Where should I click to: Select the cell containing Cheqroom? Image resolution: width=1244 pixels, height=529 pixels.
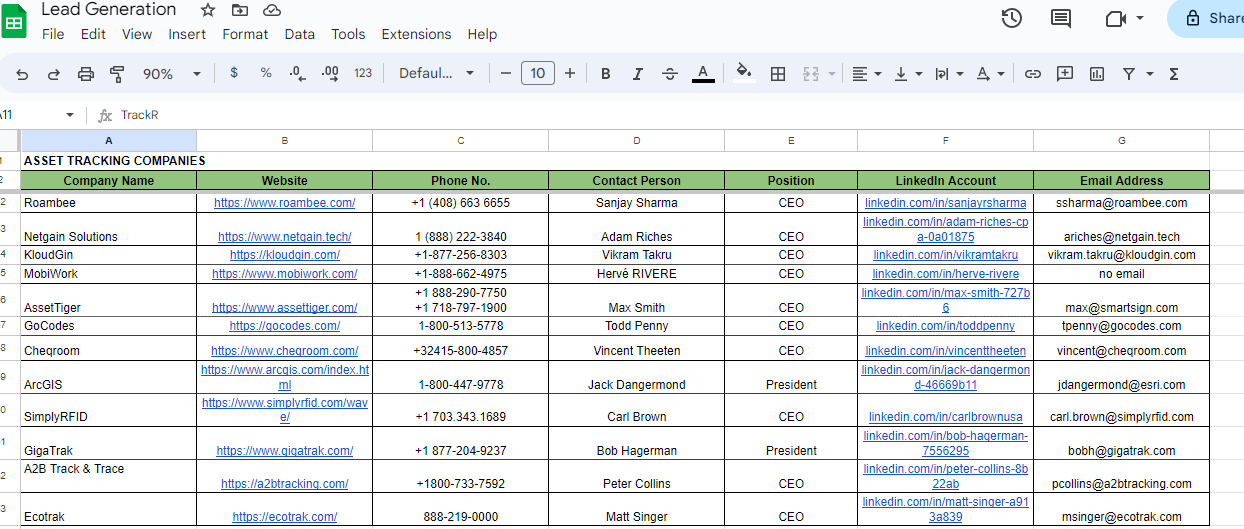pos(109,348)
